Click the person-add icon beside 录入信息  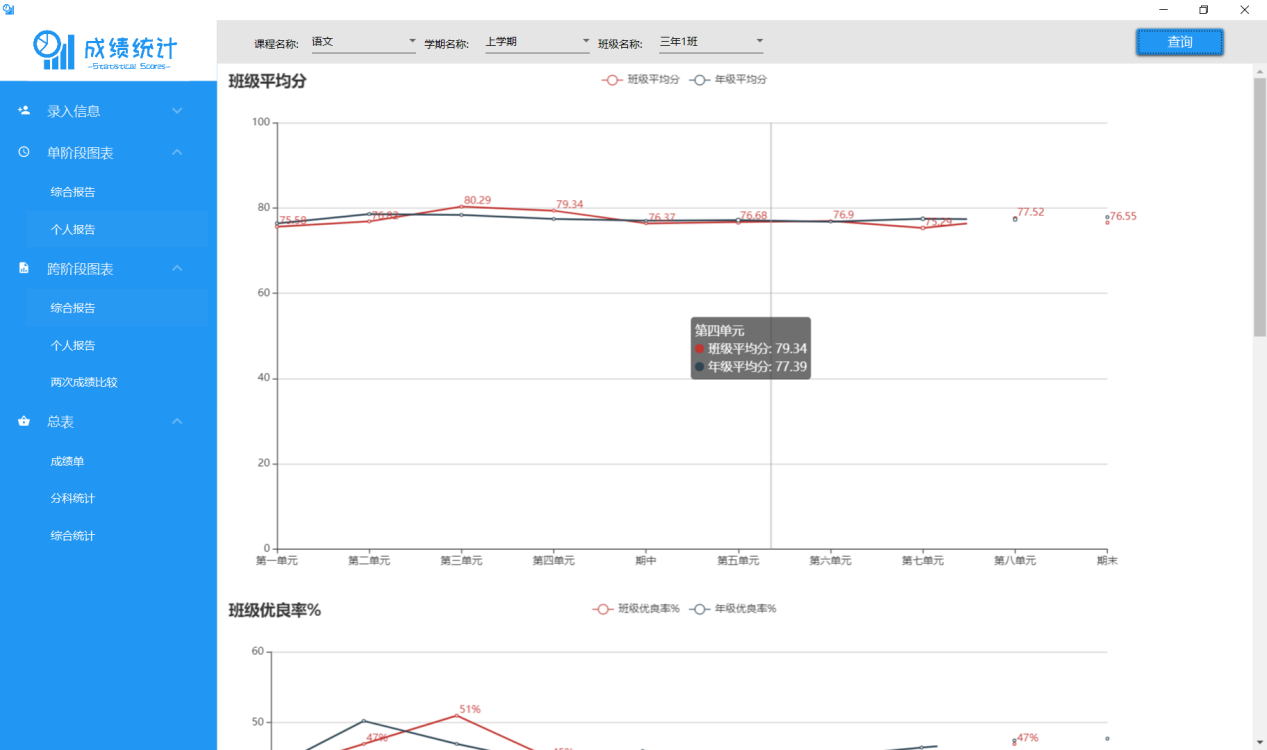tap(24, 111)
